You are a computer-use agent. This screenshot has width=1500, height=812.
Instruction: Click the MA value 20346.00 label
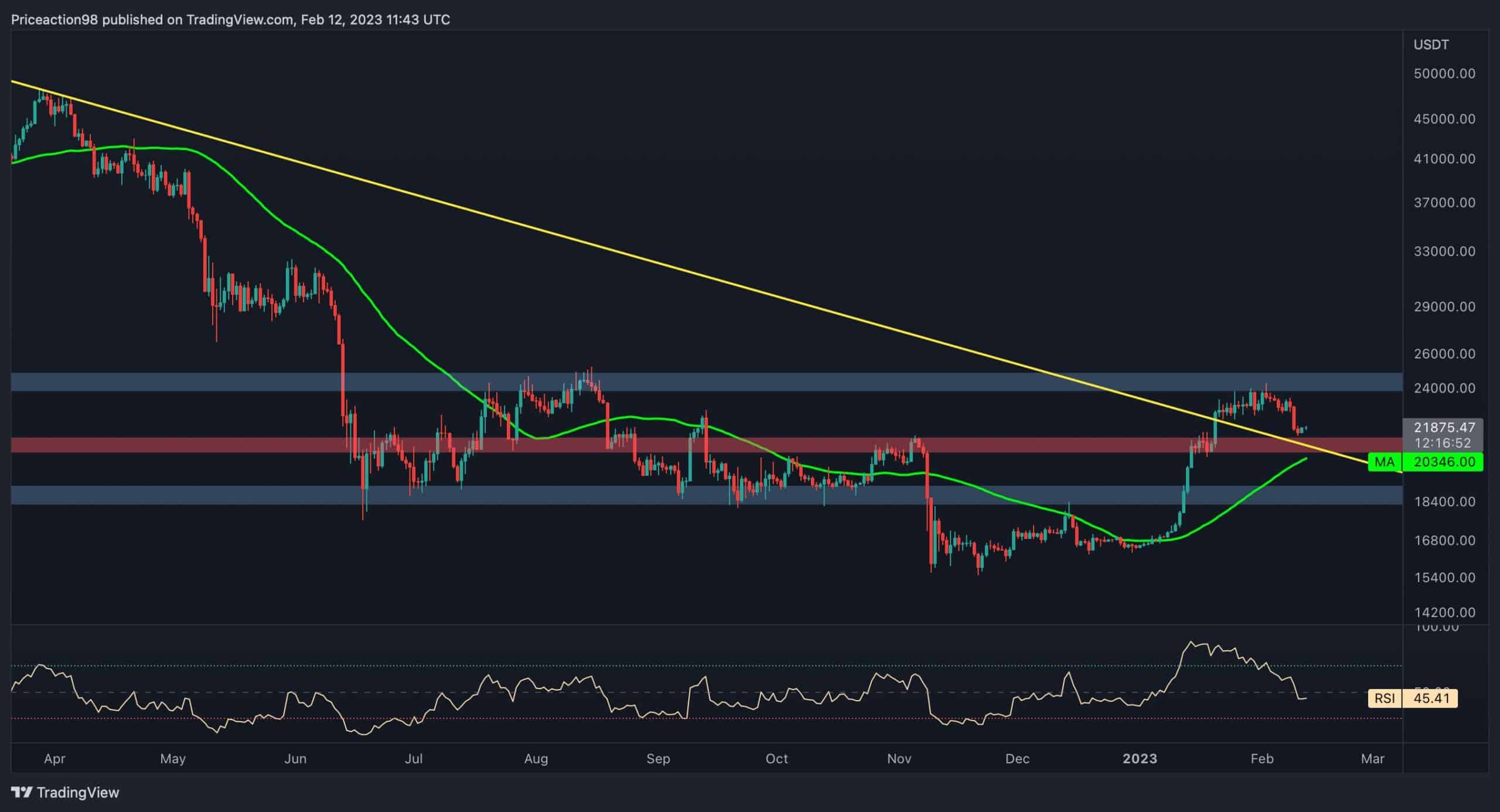[1444, 462]
